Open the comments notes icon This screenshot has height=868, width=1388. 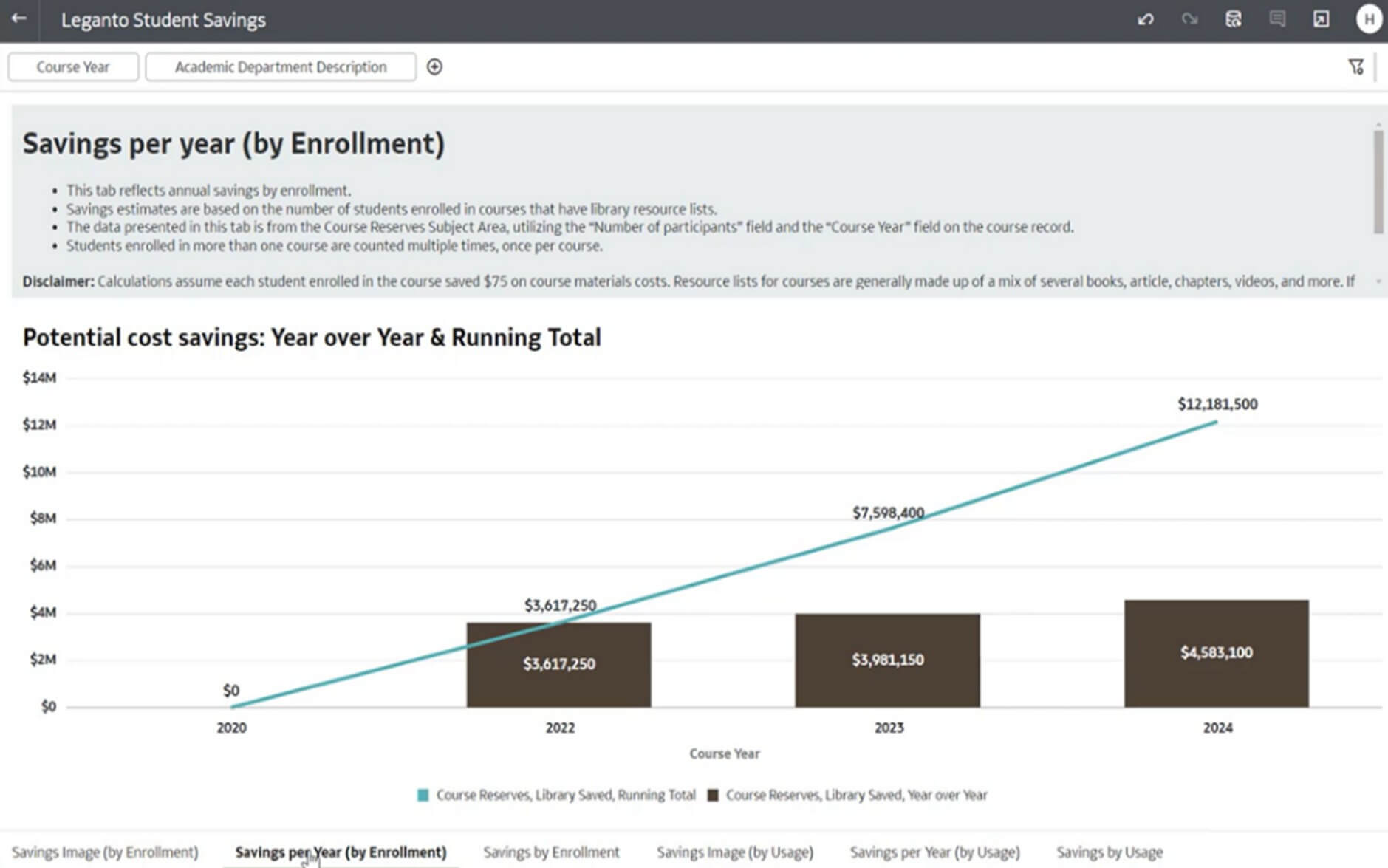(x=1277, y=20)
